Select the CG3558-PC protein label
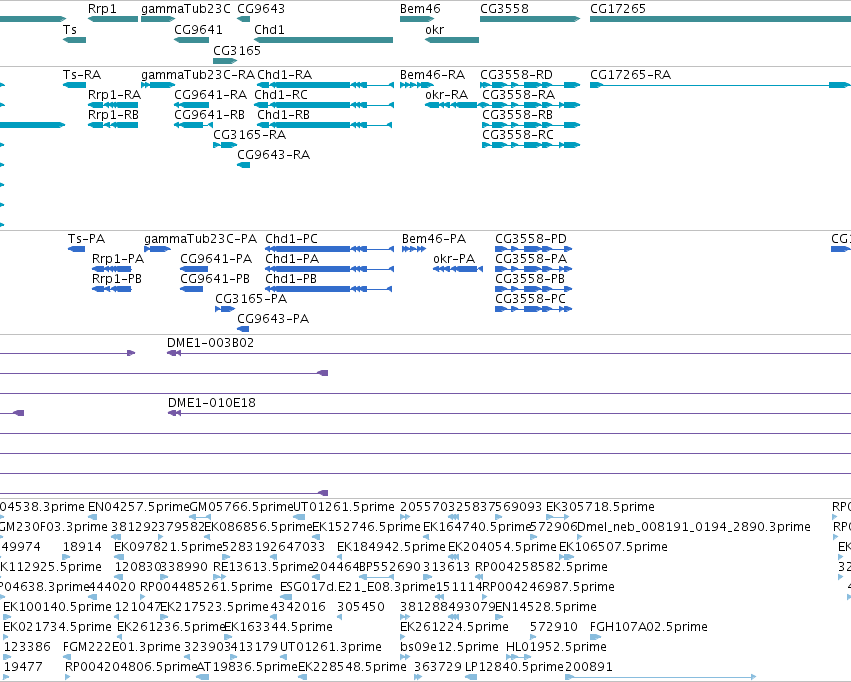 click(530, 299)
